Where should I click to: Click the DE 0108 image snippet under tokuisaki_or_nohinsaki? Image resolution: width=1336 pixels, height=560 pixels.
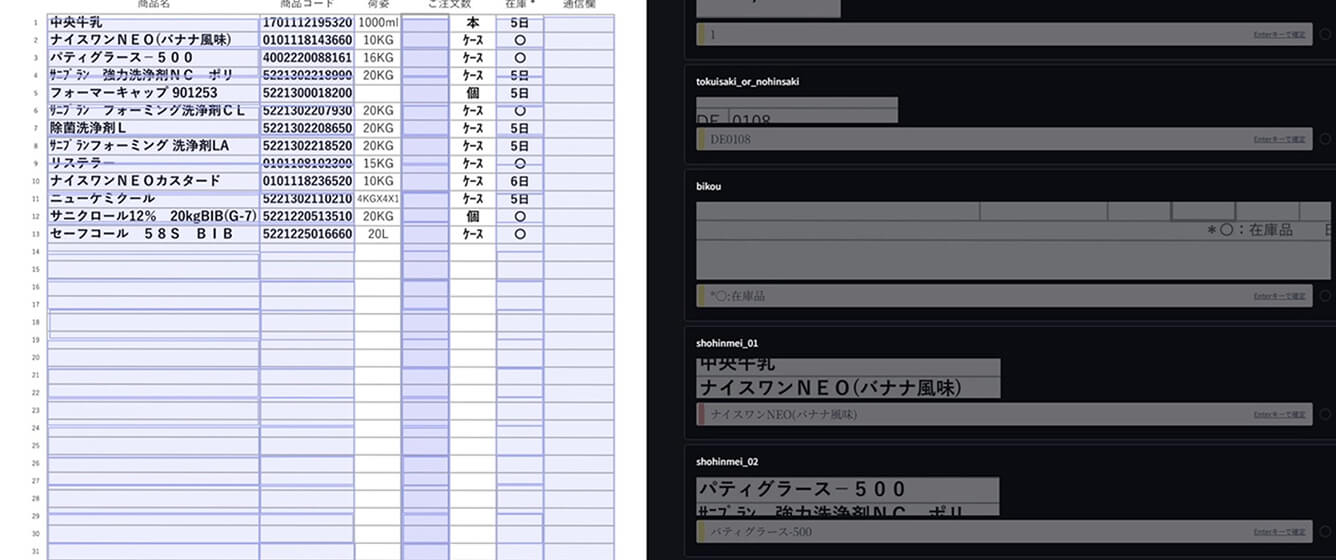click(x=797, y=110)
